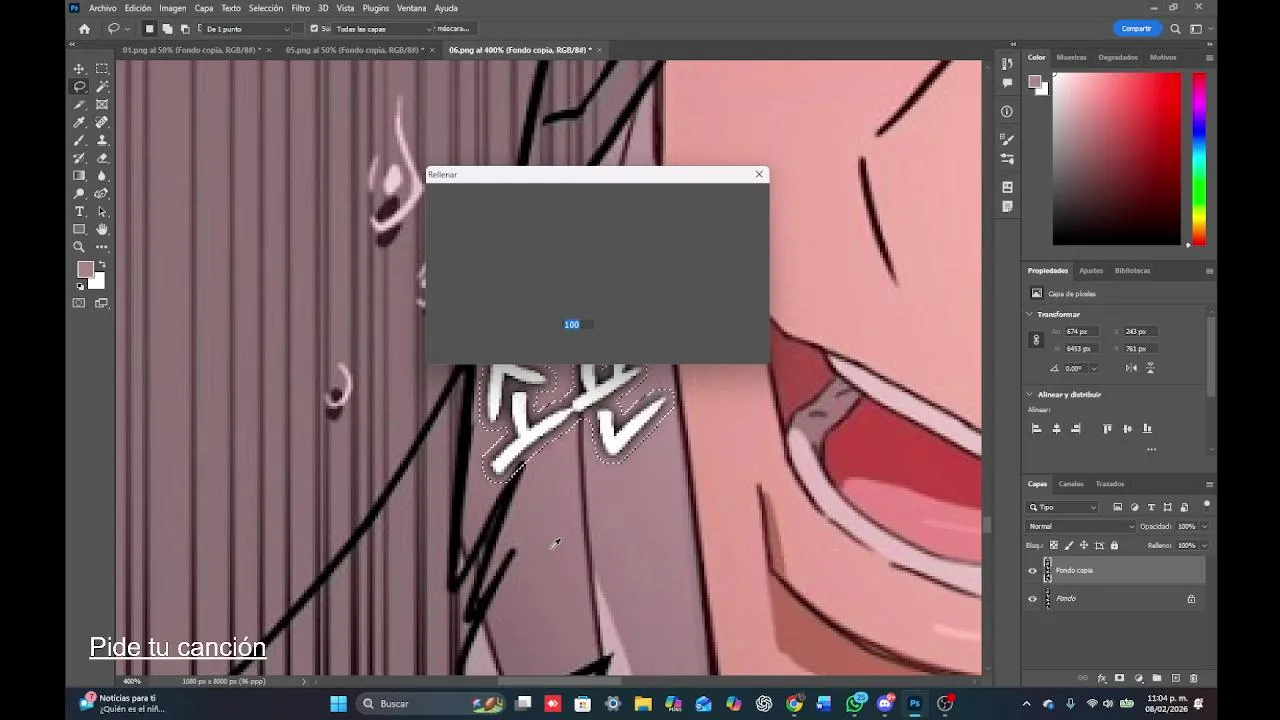The height and width of the screenshot is (720, 1280).
Task: Select the Brush tool
Action: point(79,141)
